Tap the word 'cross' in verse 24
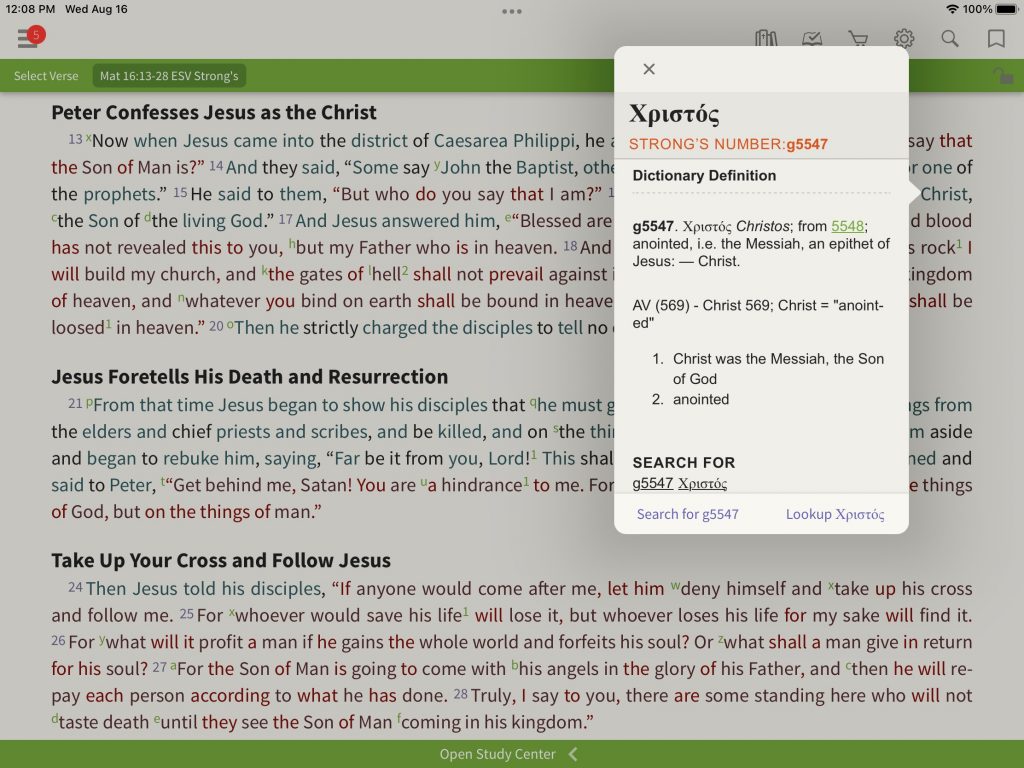This screenshot has width=1024, height=768. pyautogui.click(x=950, y=589)
